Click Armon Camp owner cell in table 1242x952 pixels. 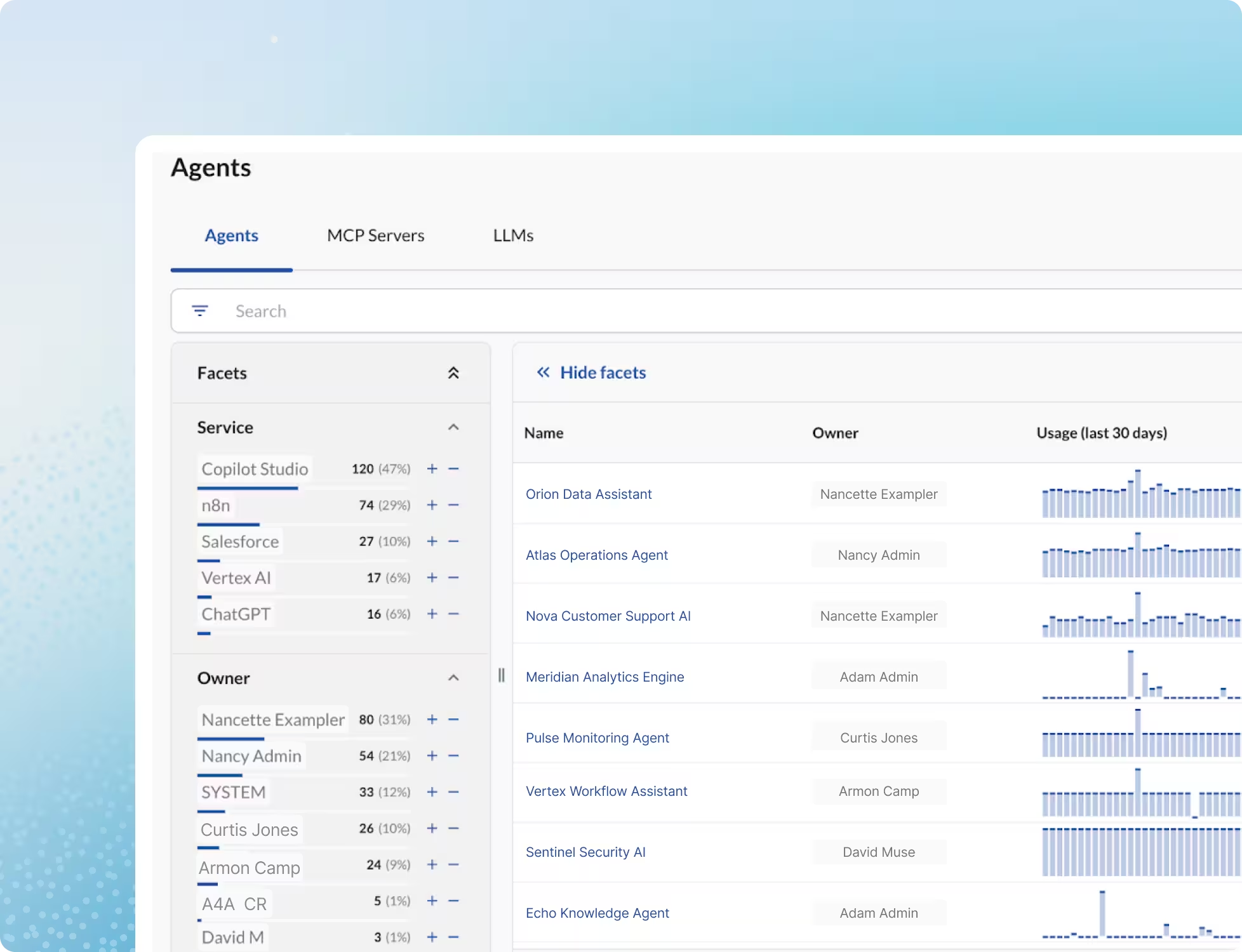(x=879, y=791)
